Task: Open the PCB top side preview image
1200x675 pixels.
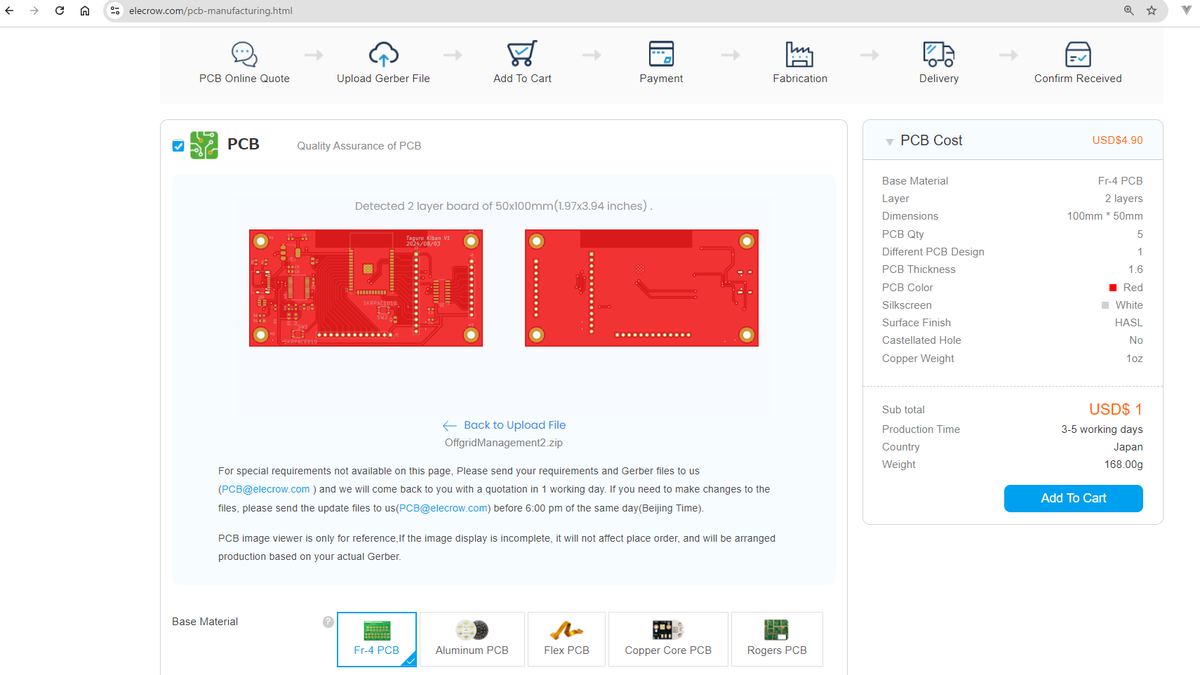Action: [366, 288]
